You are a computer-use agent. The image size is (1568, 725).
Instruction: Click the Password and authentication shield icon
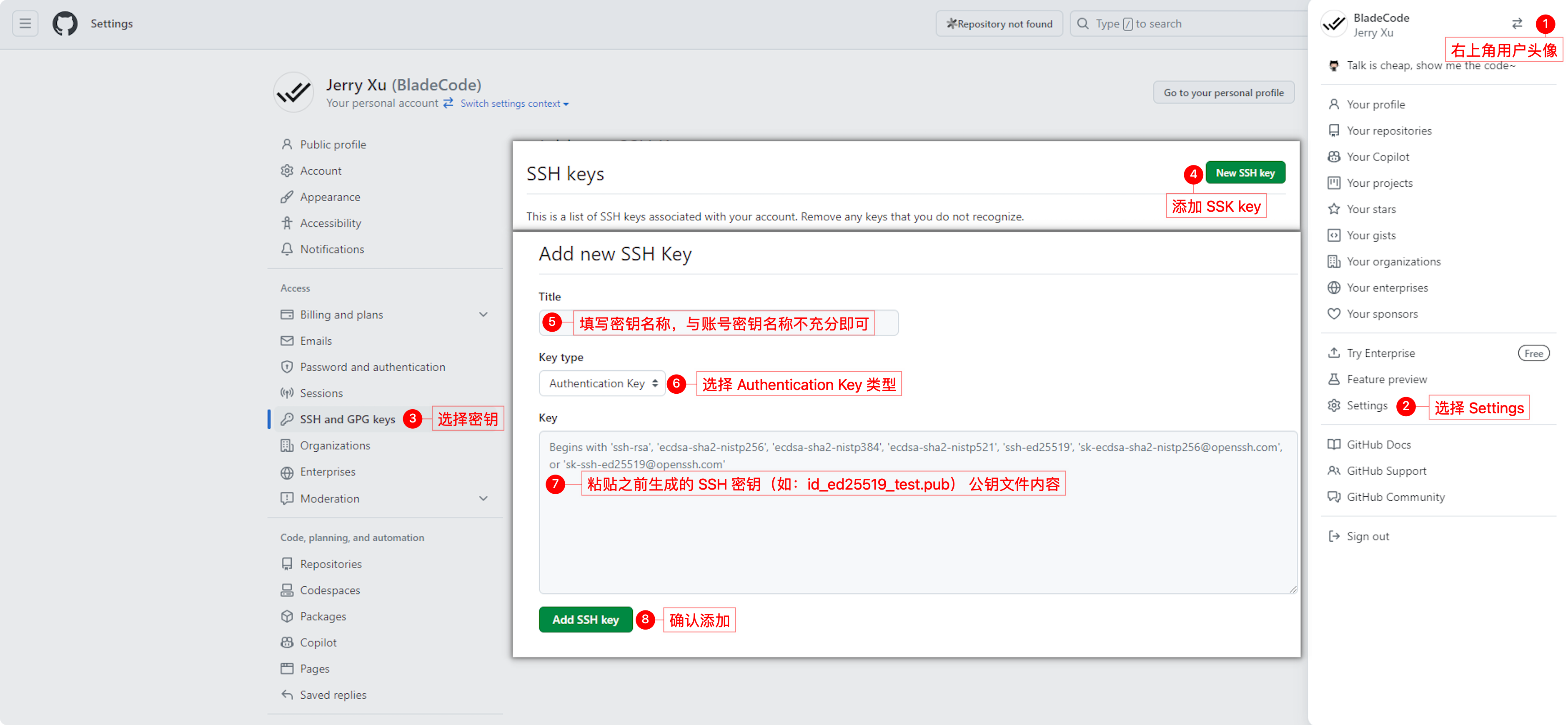tap(287, 367)
